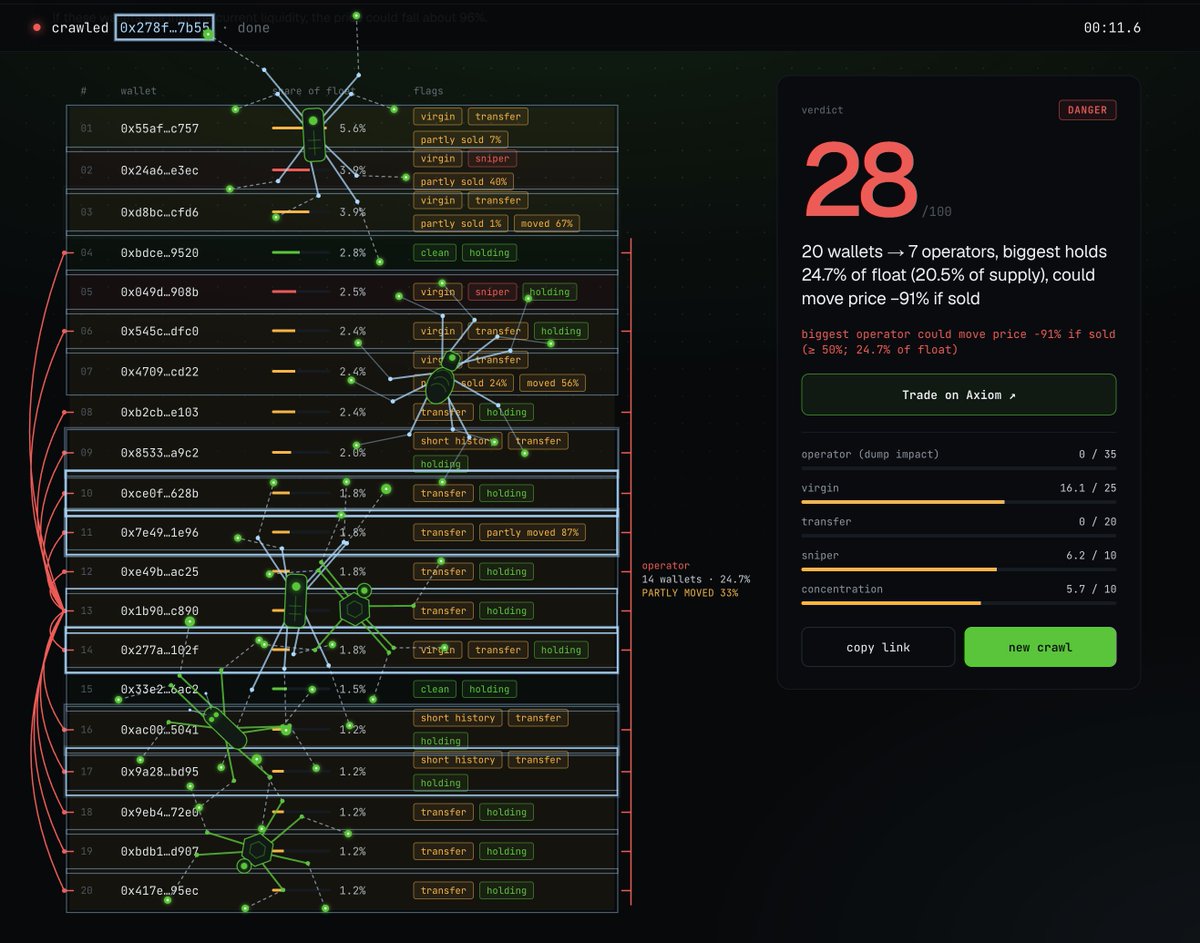Select wallet 0x9a28…bd95

click(x=159, y=771)
